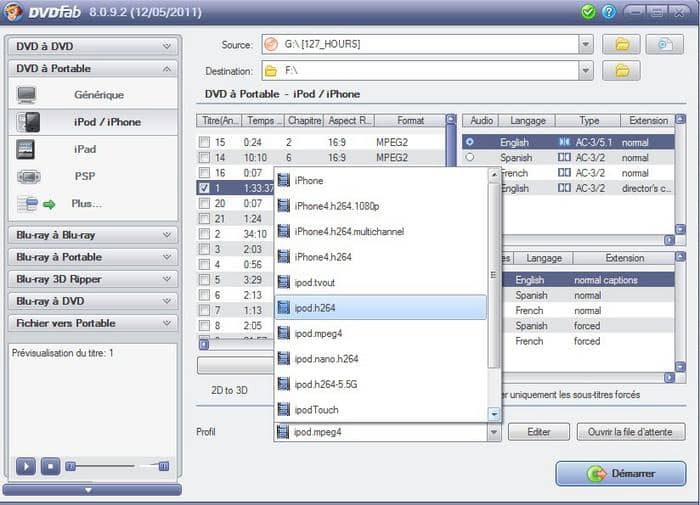700x505 pixels.
Task: Choose ipod.h264 profile
Action: tap(381, 307)
